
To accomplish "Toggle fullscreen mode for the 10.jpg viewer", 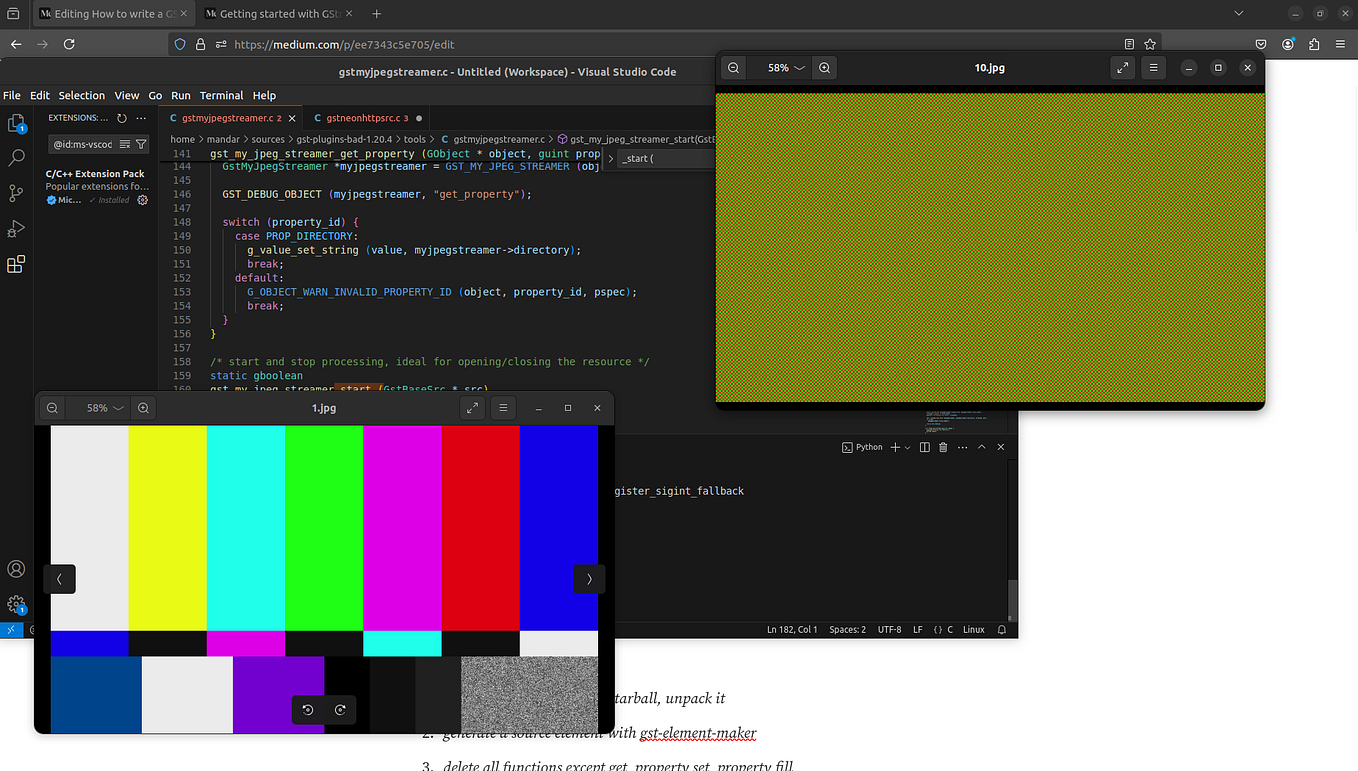I will pyautogui.click(x=1122, y=67).
